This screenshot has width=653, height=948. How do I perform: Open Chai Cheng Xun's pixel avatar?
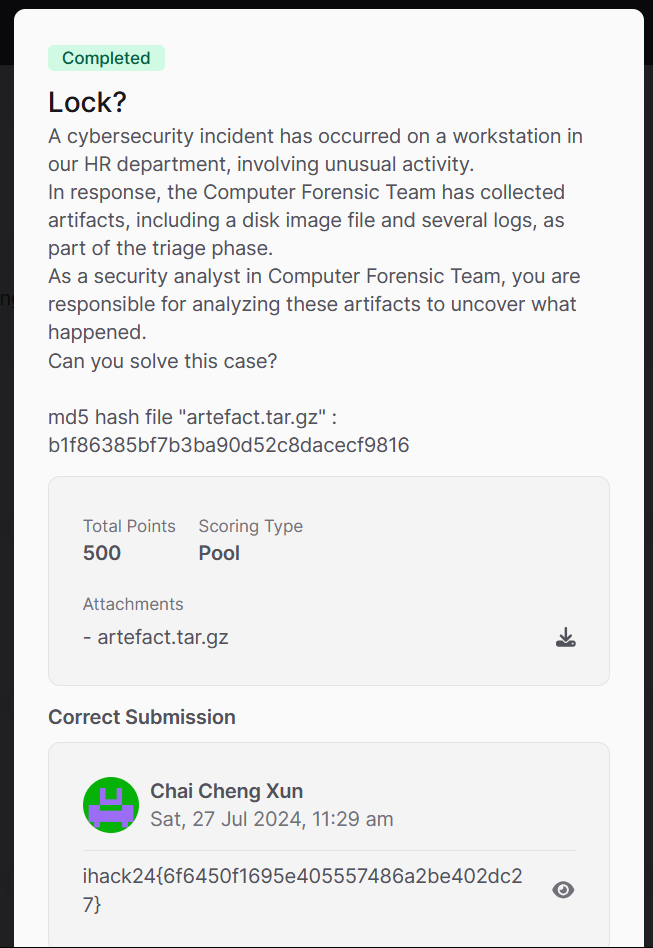tap(111, 805)
